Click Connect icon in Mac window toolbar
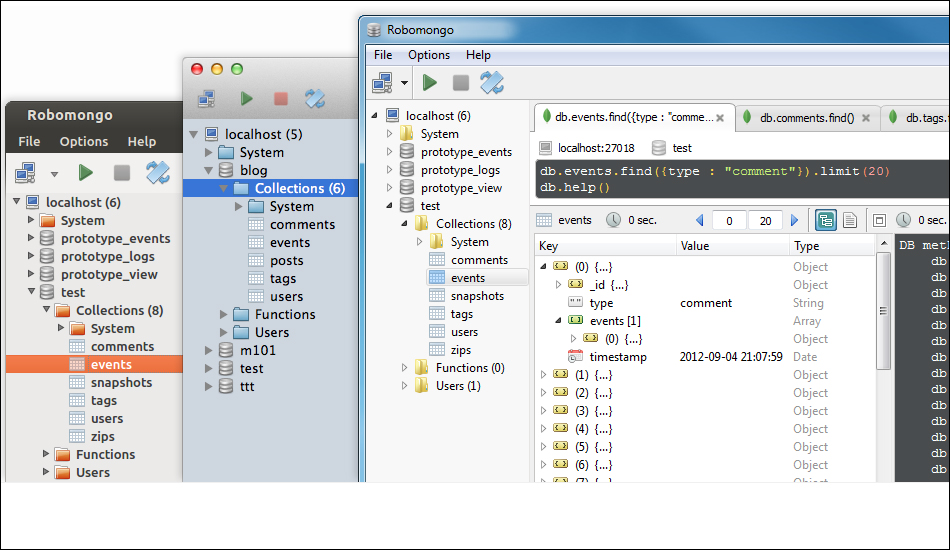950x550 pixels. tap(207, 98)
